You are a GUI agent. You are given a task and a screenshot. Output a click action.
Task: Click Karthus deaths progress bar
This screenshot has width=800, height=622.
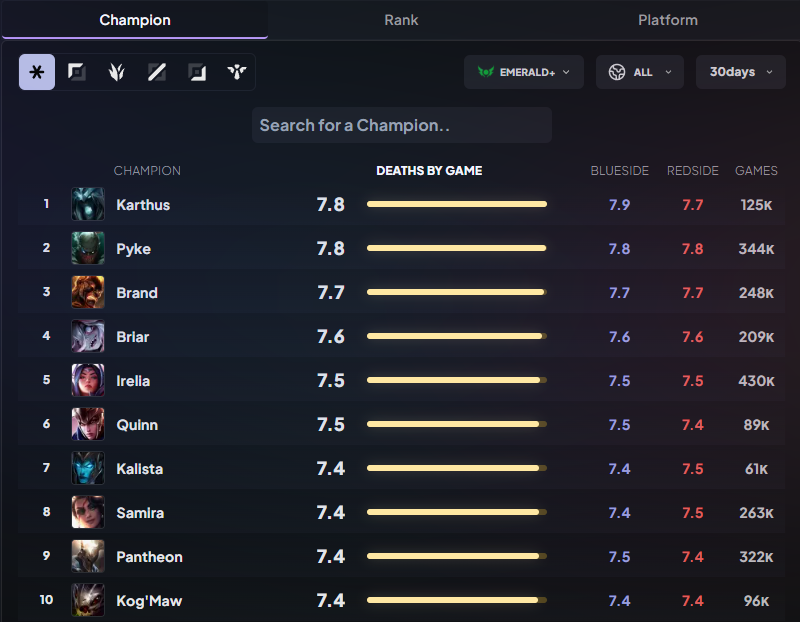(x=457, y=204)
